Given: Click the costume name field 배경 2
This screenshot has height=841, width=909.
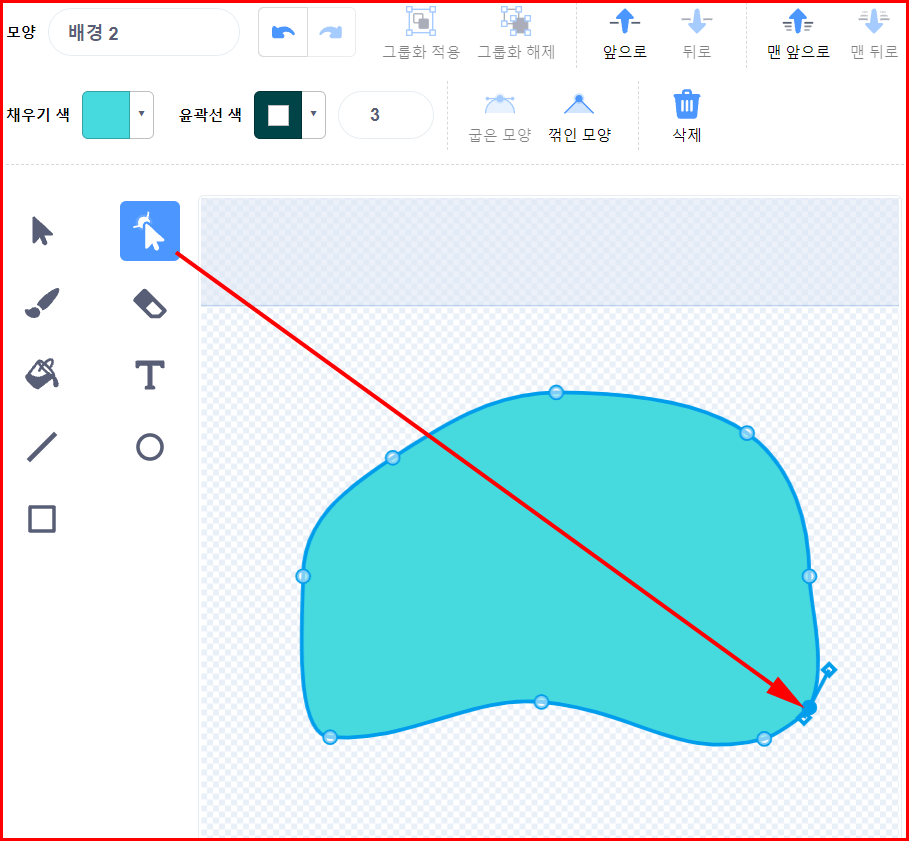Looking at the screenshot, I should coord(144,32).
